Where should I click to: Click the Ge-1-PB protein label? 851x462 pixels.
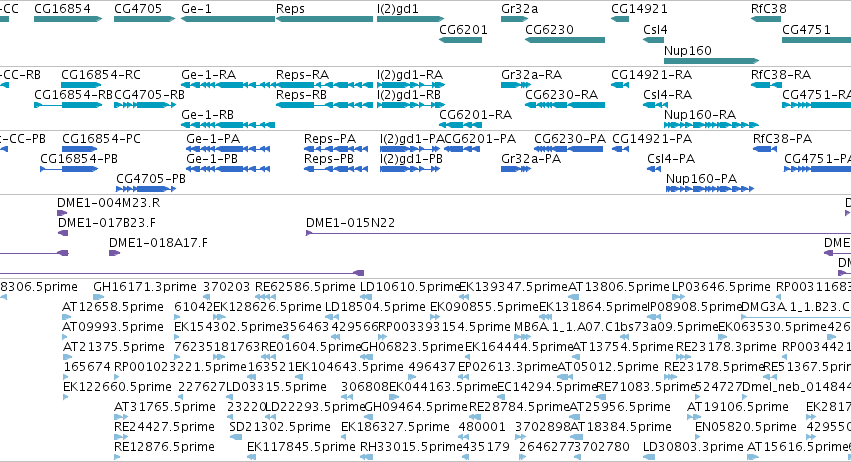click(x=212, y=159)
